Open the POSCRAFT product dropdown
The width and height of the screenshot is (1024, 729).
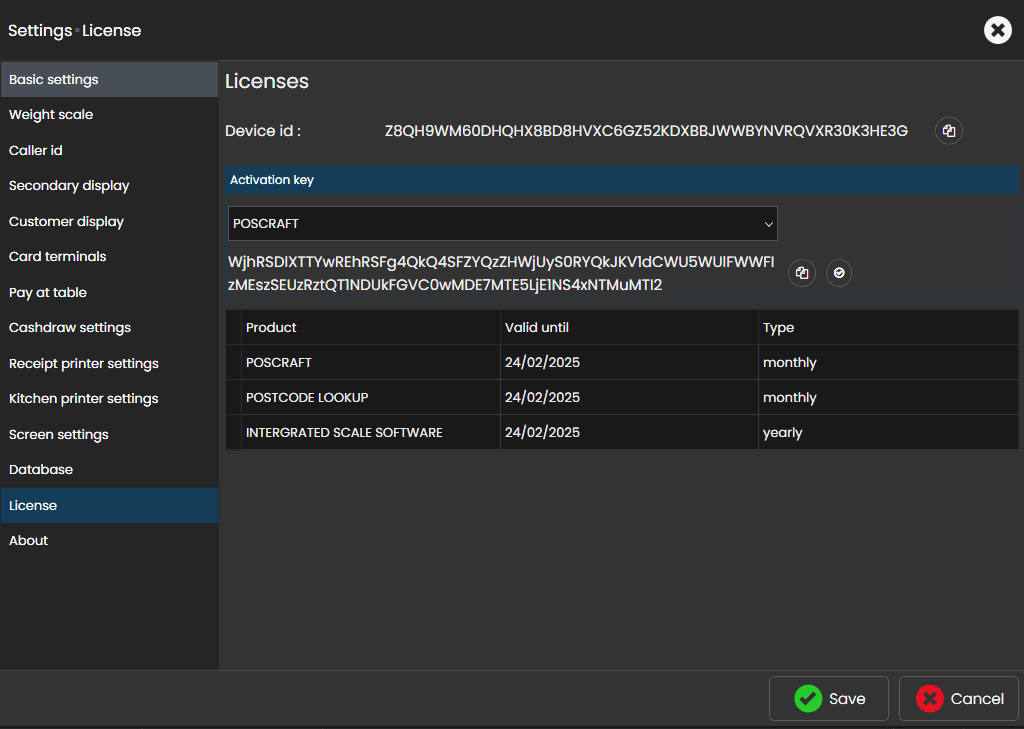(x=502, y=224)
